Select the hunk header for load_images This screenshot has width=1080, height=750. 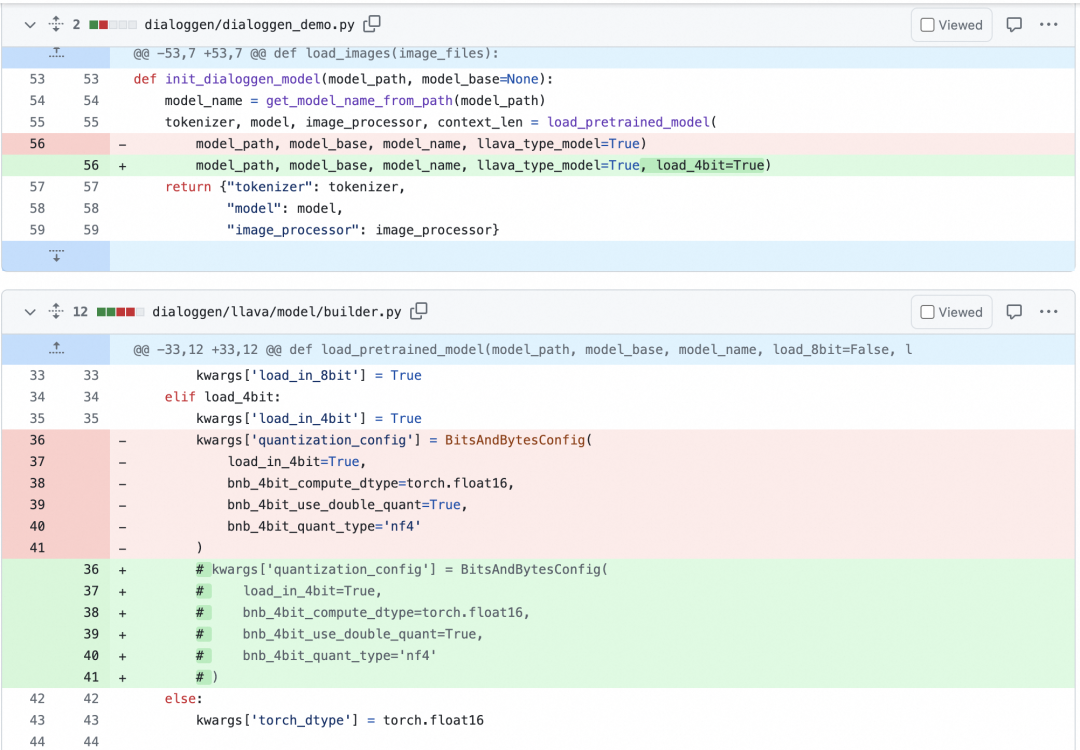pyautogui.click(x=315, y=54)
